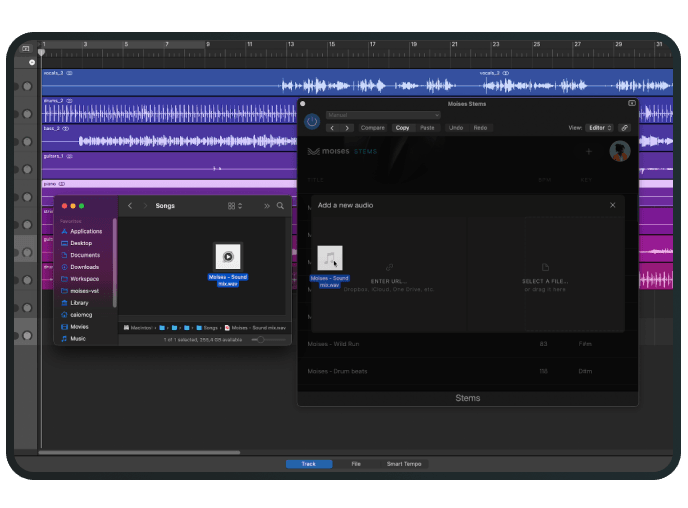
Task: Click the loop icon on bass_2 region
Action: coord(66,129)
